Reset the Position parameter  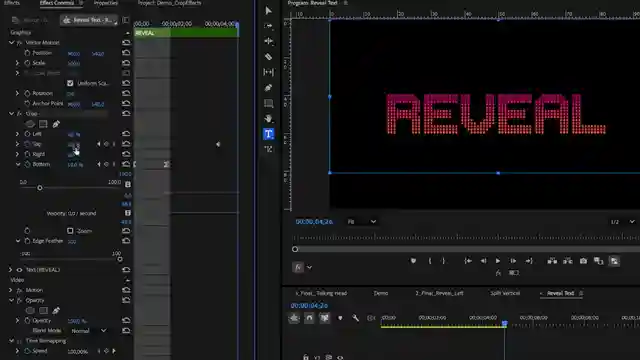(126, 53)
